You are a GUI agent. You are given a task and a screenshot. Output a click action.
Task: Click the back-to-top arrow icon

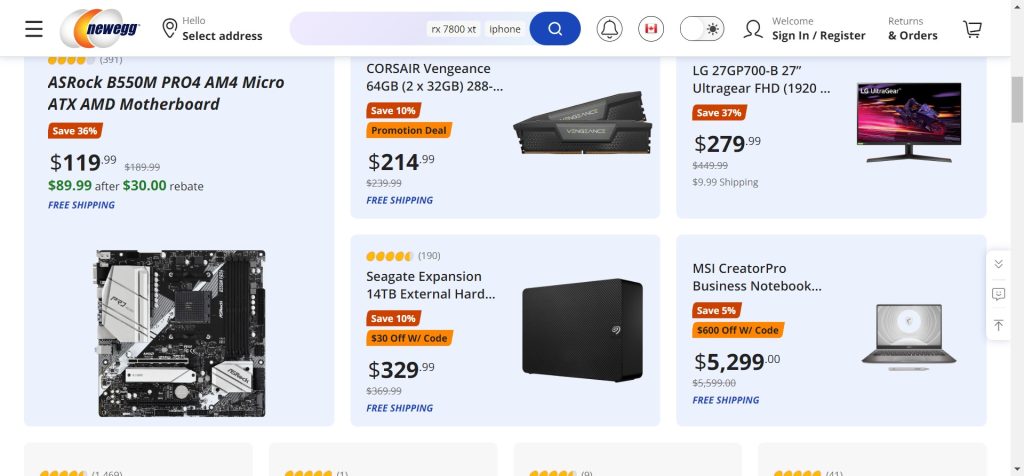tap(998, 325)
